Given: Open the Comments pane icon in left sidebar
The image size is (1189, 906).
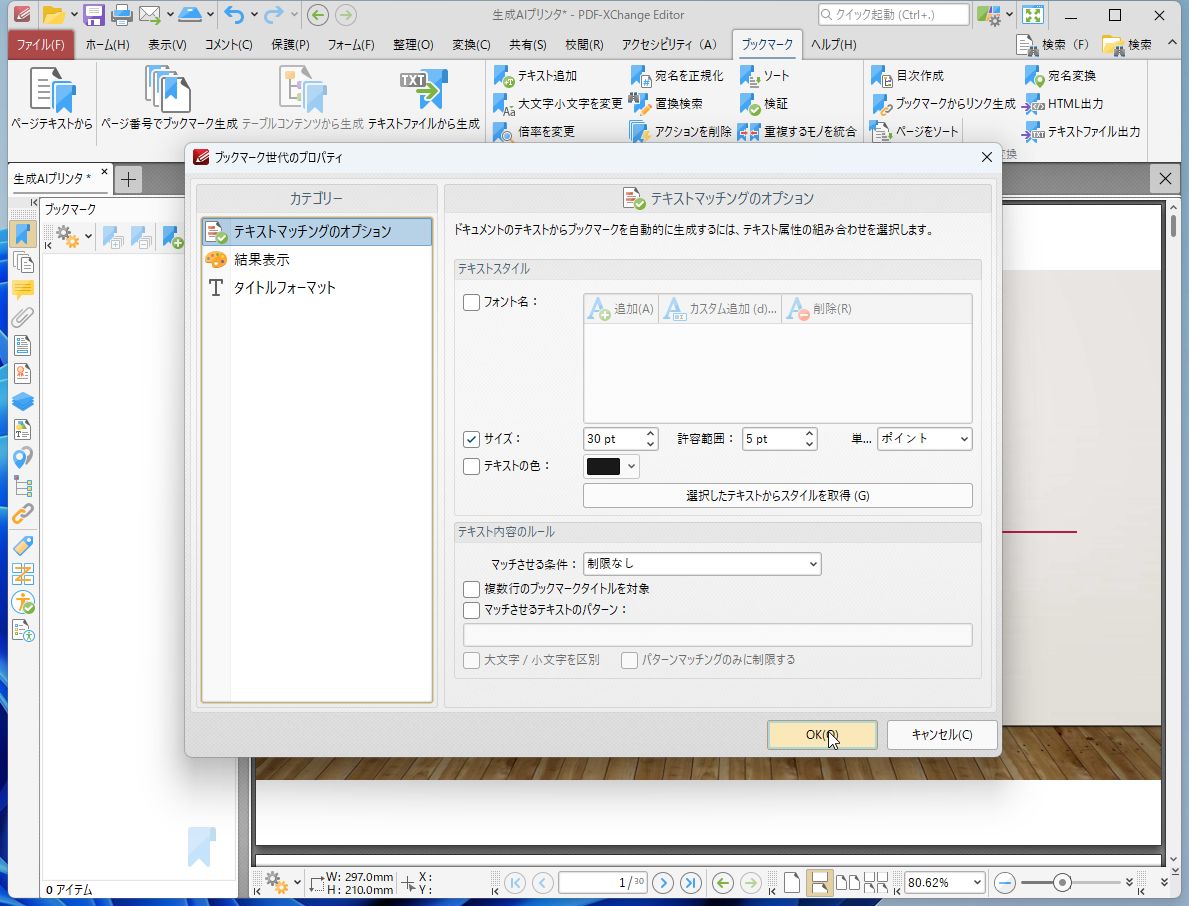Looking at the screenshot, I should coord(23,290).
